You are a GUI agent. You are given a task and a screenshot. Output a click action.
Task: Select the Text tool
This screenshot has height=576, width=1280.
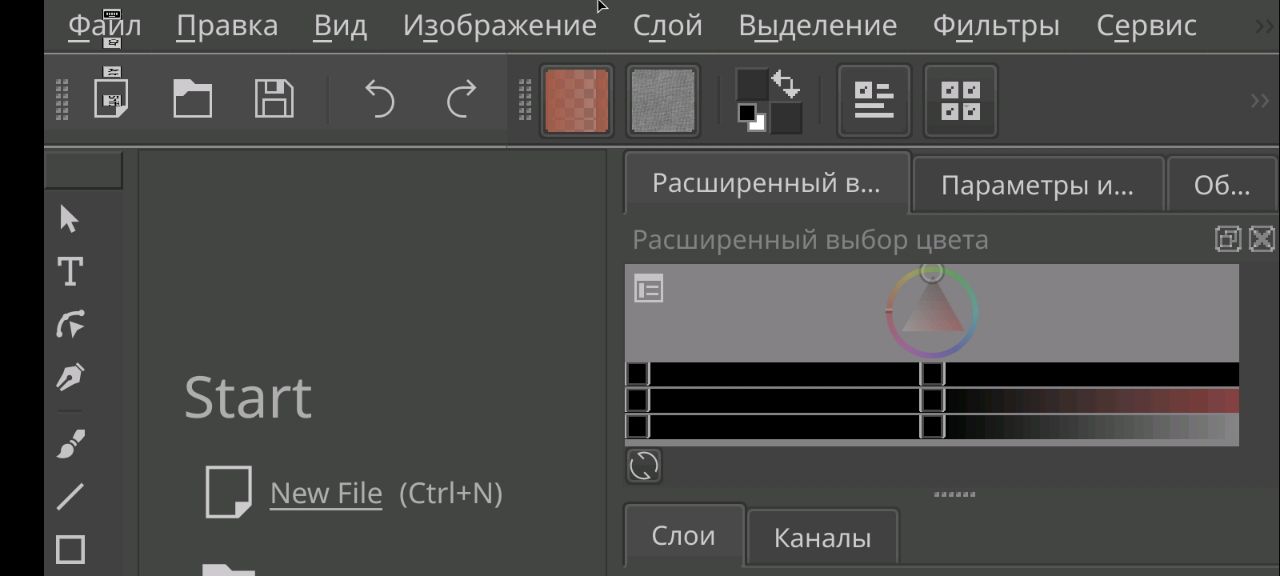point(70,271)
